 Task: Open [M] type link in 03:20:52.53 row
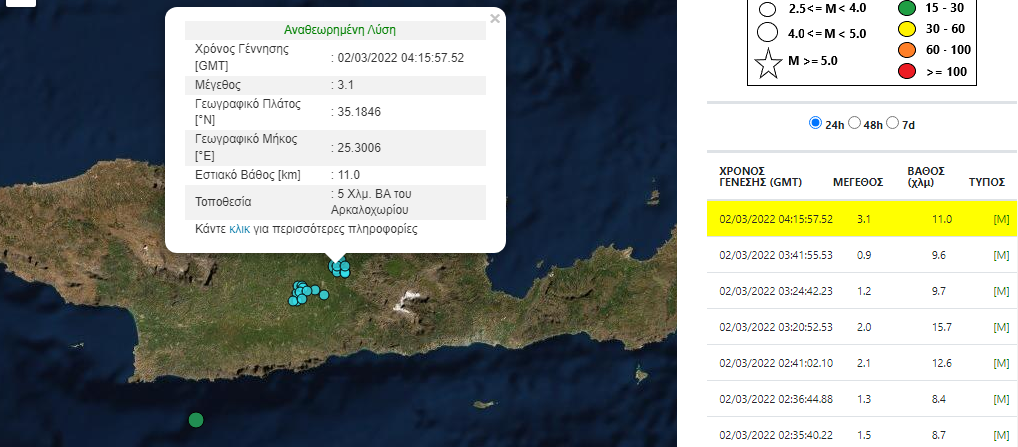pos(1001,327)
